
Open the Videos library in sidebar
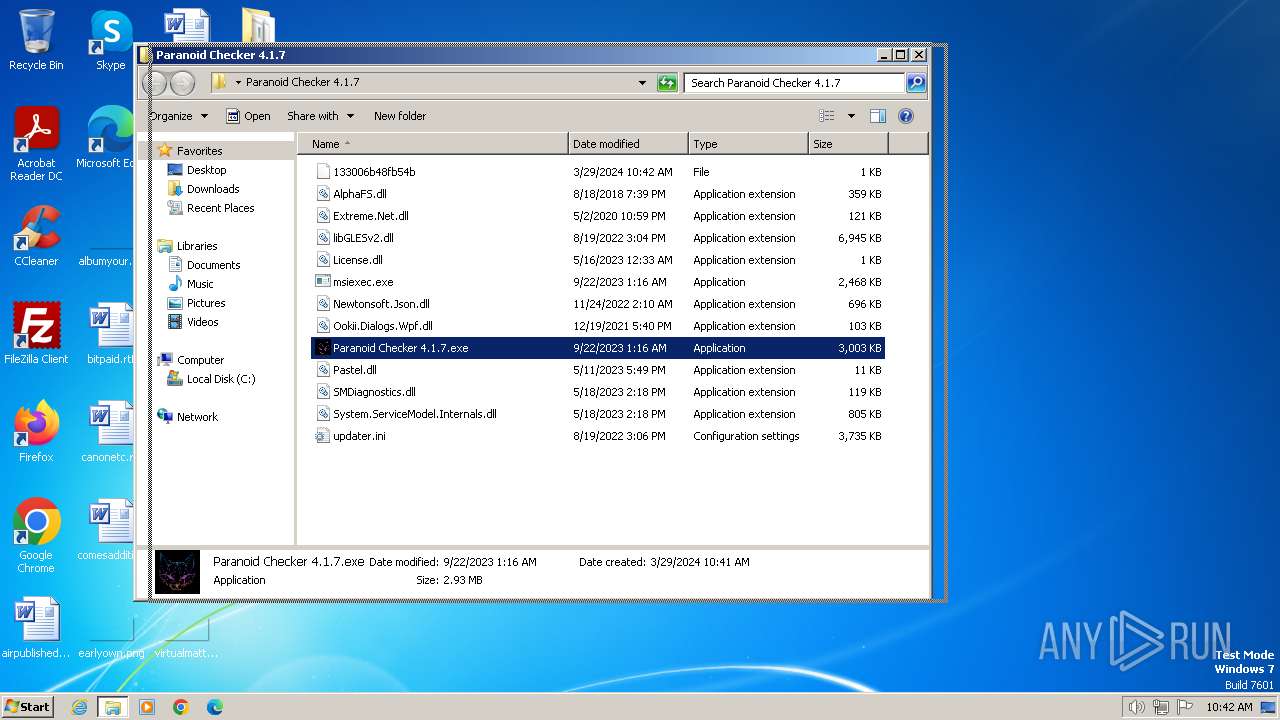point(202,322)
